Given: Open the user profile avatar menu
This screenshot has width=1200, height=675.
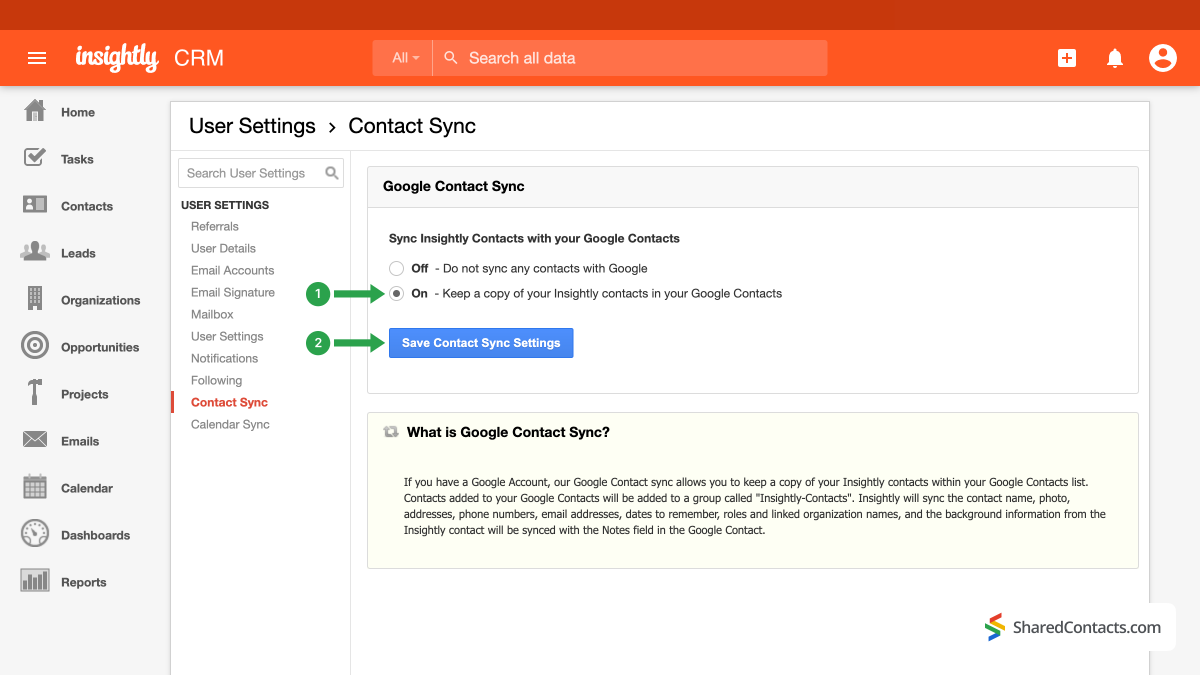Looking at the screenshot, I should [x=1163, y=58].
